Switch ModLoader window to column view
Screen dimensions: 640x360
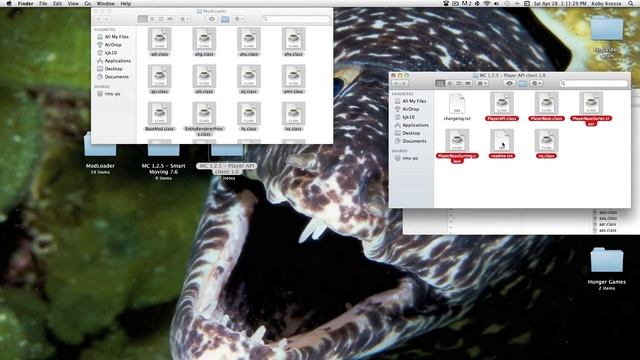[x=161, y=19]
